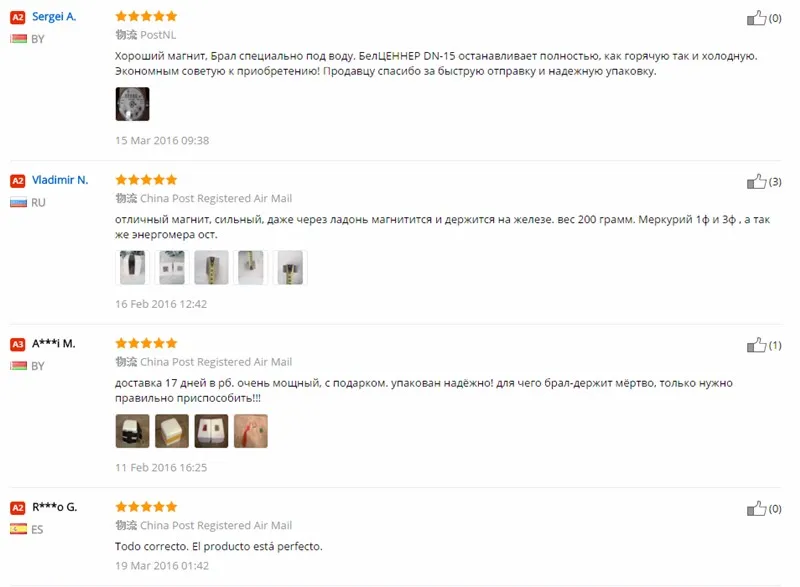Click the Spain flag under R***o G.
This screenshot has height=587, width=800.
pos(18,529)
